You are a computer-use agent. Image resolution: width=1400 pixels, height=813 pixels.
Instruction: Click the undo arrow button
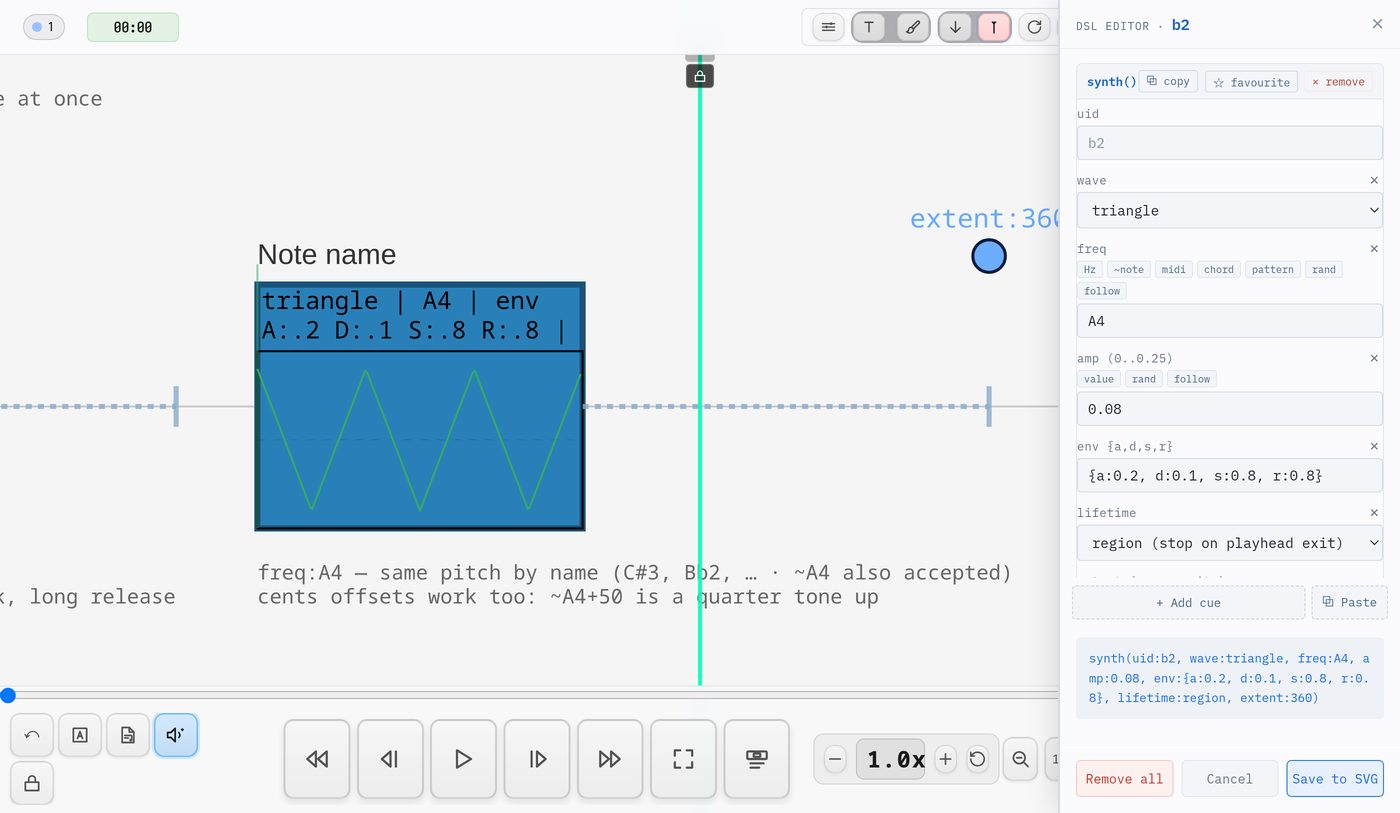[x=32, y=735]
